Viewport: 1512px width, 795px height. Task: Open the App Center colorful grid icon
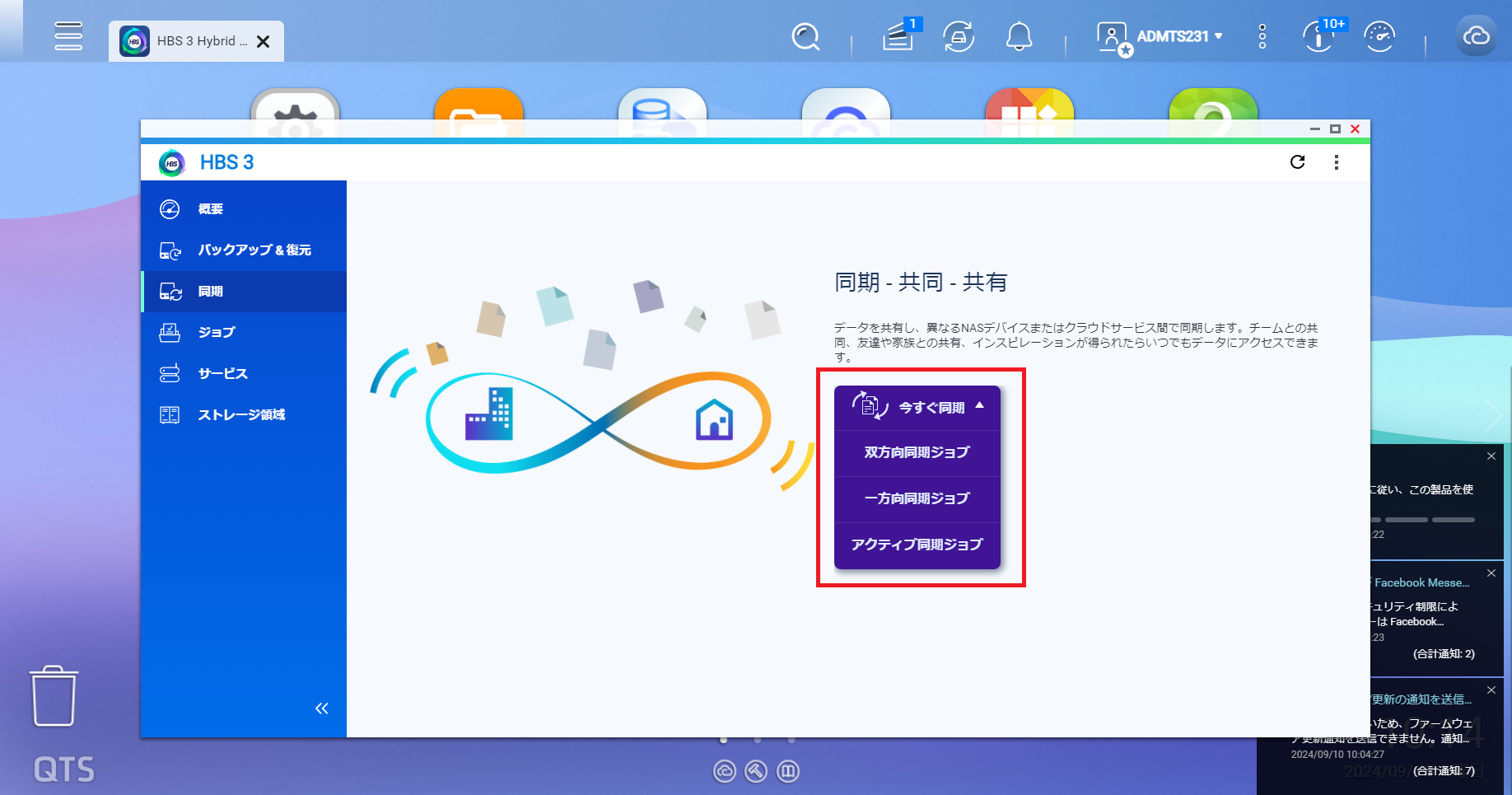click(1030, 105)
